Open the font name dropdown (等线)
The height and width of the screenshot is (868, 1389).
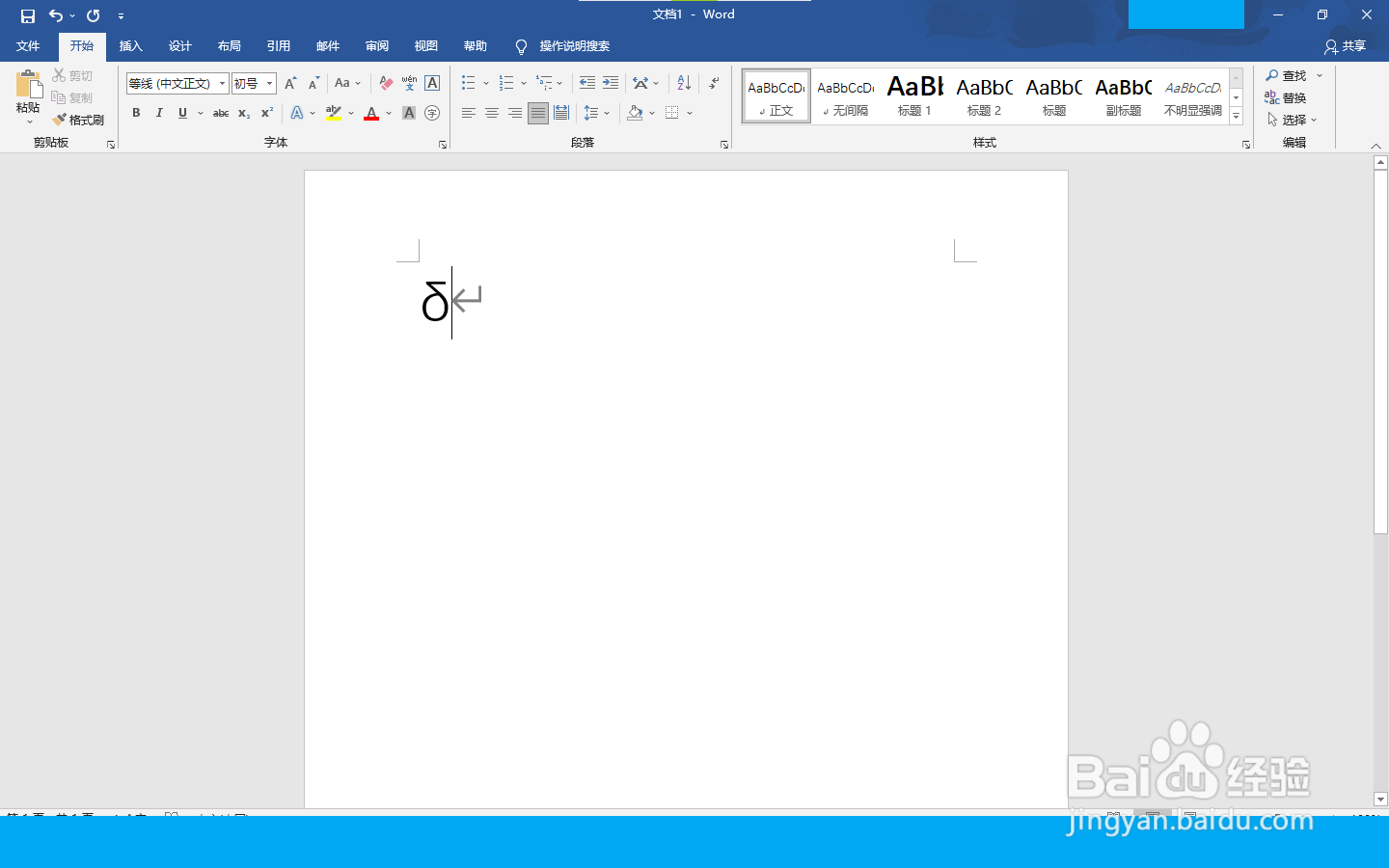pos(222,84)
